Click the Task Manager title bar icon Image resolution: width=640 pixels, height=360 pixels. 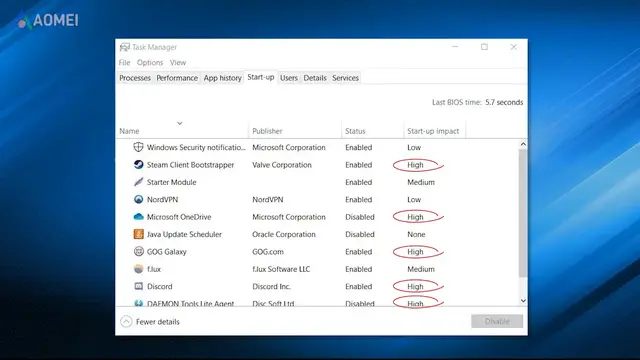[124, 47]
